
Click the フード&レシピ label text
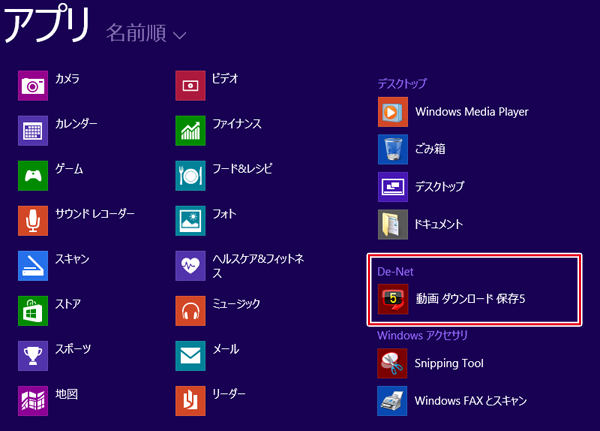[242, 169]
